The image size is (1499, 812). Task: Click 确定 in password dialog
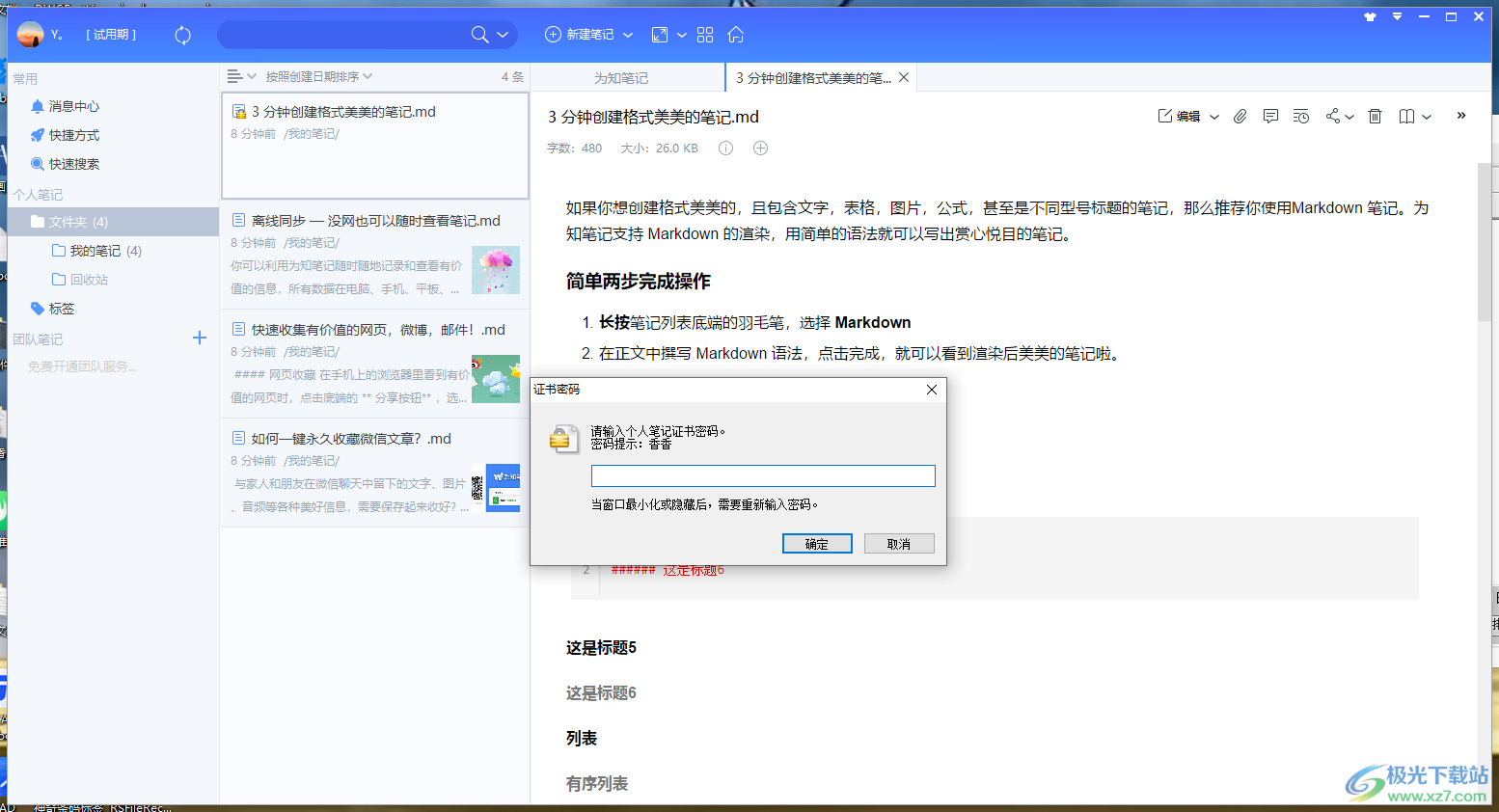tap(817, 544)
